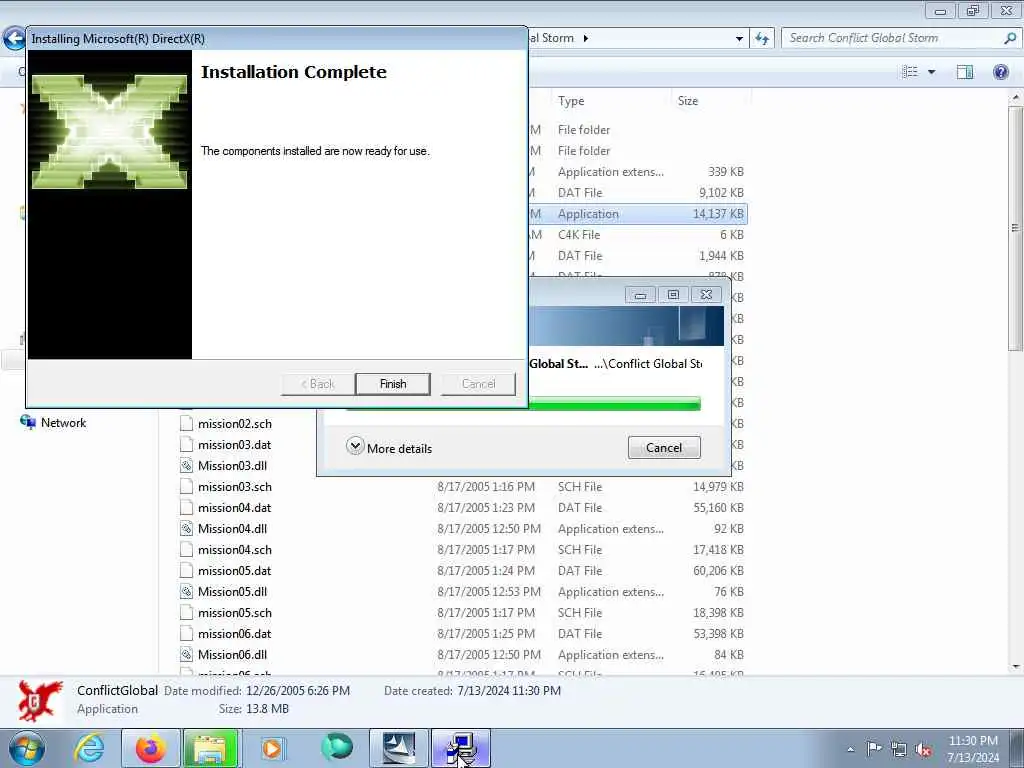Image resolution: width=1024 pixels, height=768 pixels.
Task: Open the Windows Start button
Action: [x=27, y=748]
